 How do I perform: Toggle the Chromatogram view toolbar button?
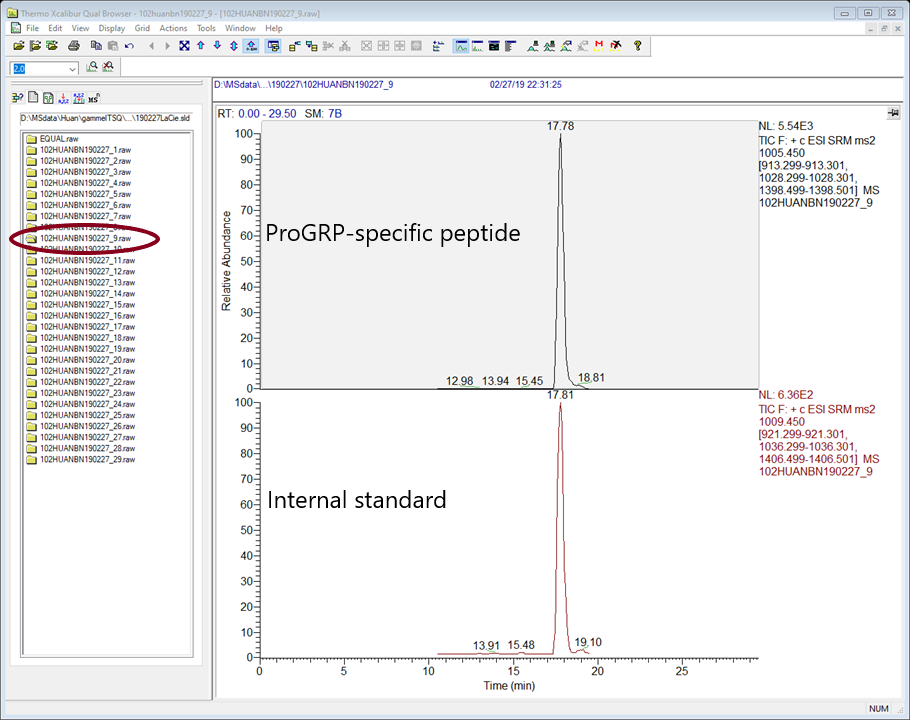click(x=461, y=46)
